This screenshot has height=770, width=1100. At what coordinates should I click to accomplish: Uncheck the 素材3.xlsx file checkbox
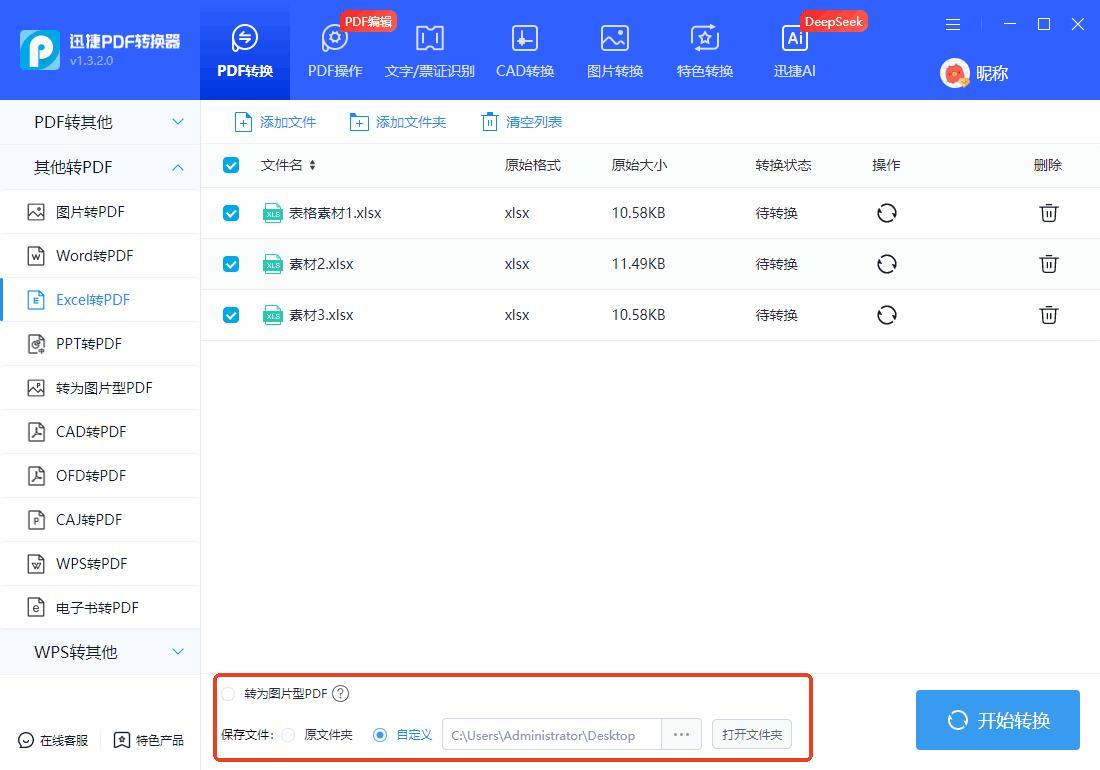[231, 315]
